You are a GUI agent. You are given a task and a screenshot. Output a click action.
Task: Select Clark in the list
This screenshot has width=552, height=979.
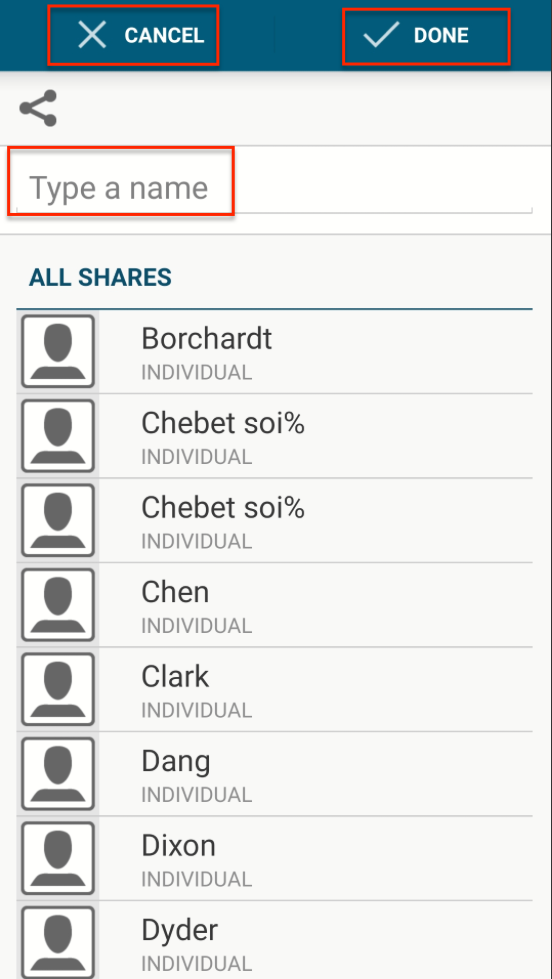pos(275,689)
